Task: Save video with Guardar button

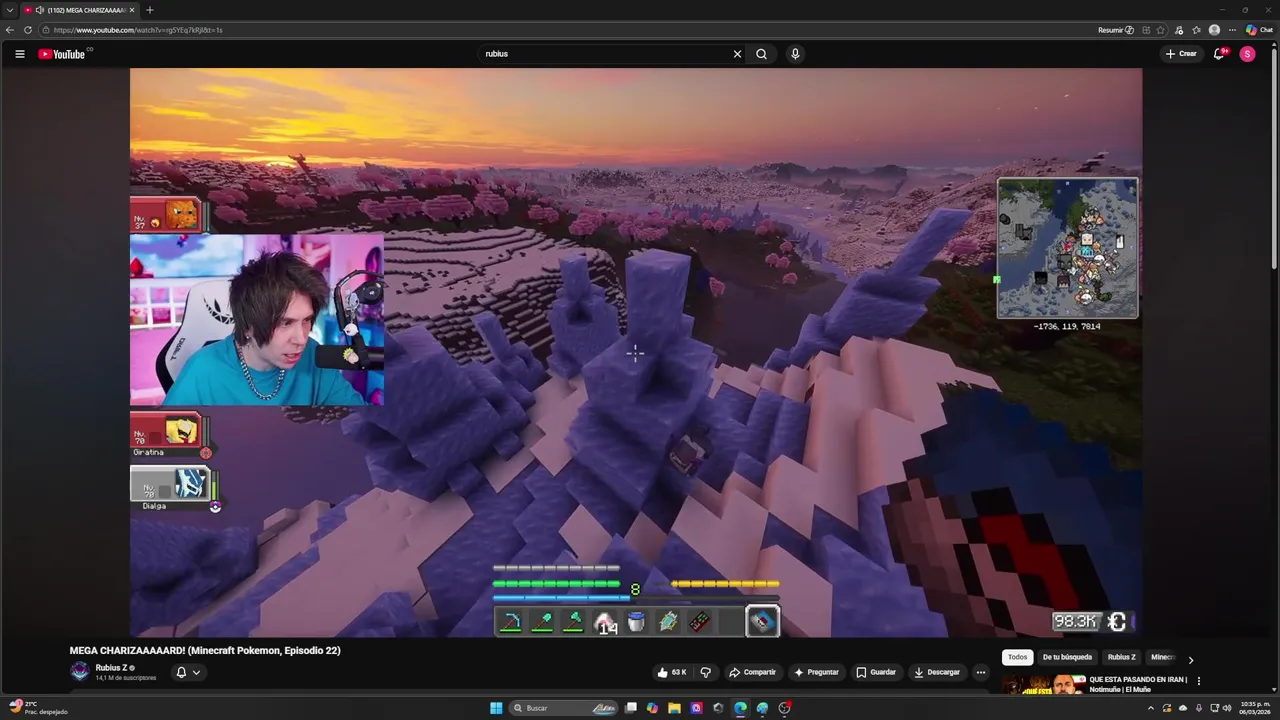Action: [x=876, y=672]
